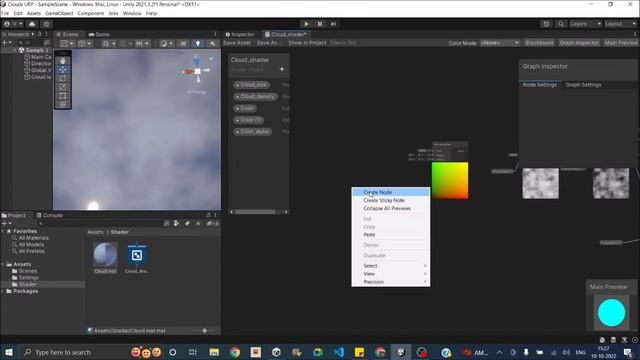The height and width of the screenshot is (360, 640).
Task: Select the Scale tool in Scene overlay
Action: tap(63, 87)
